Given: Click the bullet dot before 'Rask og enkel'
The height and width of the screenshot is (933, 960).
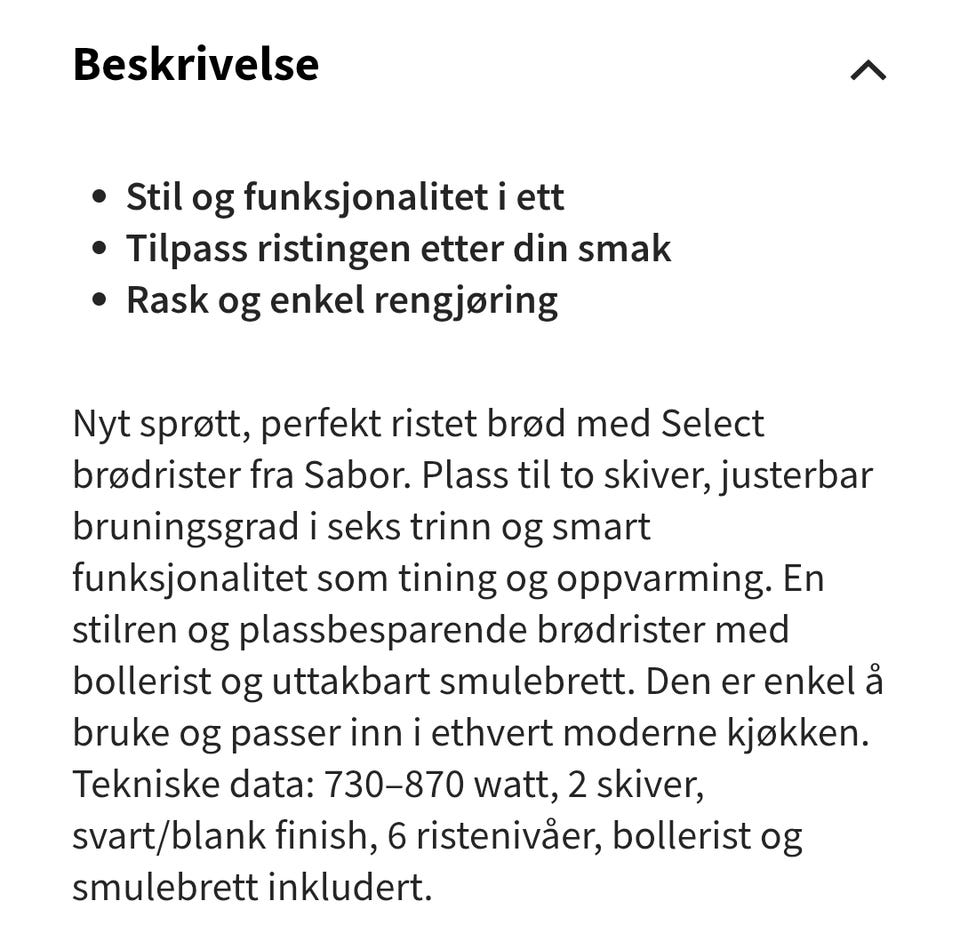Looking at the screenshot, I should 98,301.
